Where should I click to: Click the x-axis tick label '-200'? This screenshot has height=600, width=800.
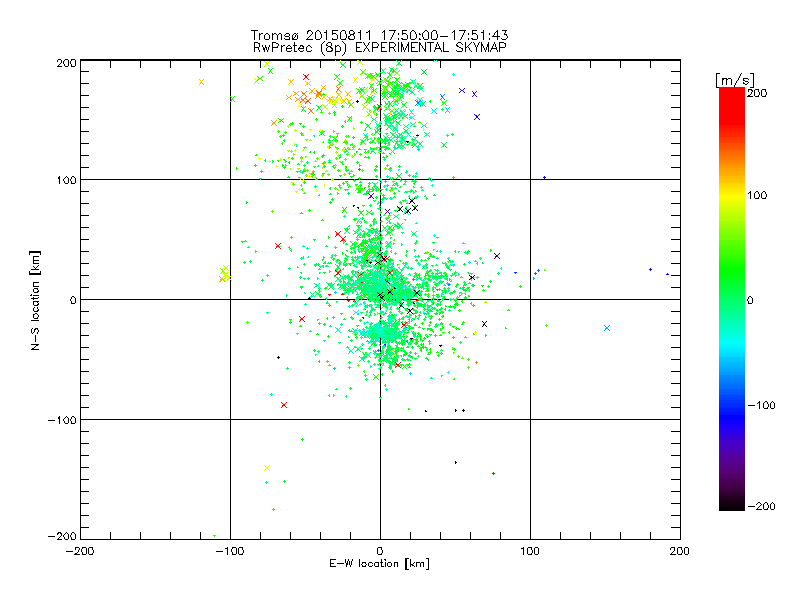click(x=80, y=551)
